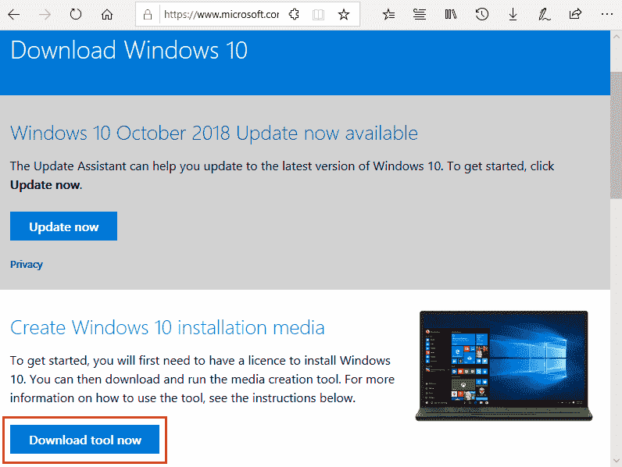Viewport: 622px width, 467px height.
Task: Click the Download tool now button
Action: (84, 440)
